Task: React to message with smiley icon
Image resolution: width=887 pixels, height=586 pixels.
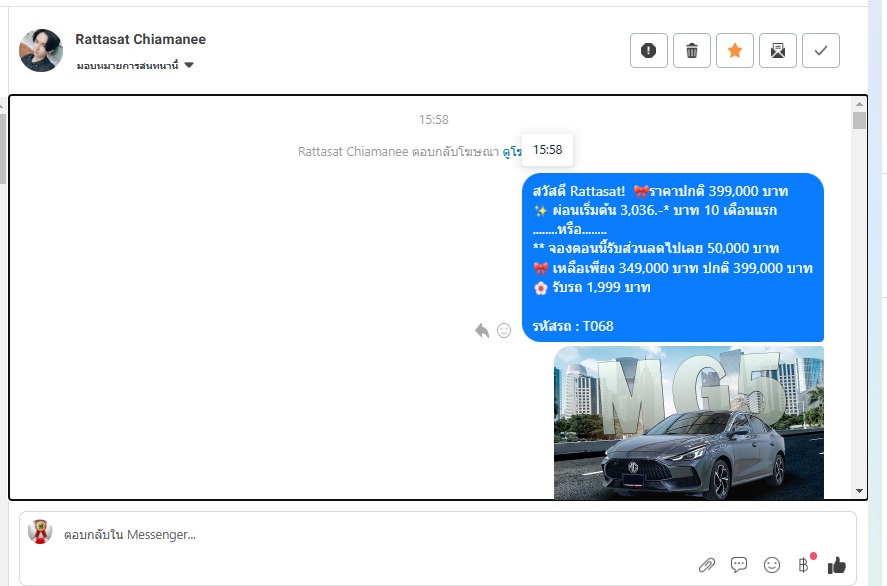Action: point(503,330)
